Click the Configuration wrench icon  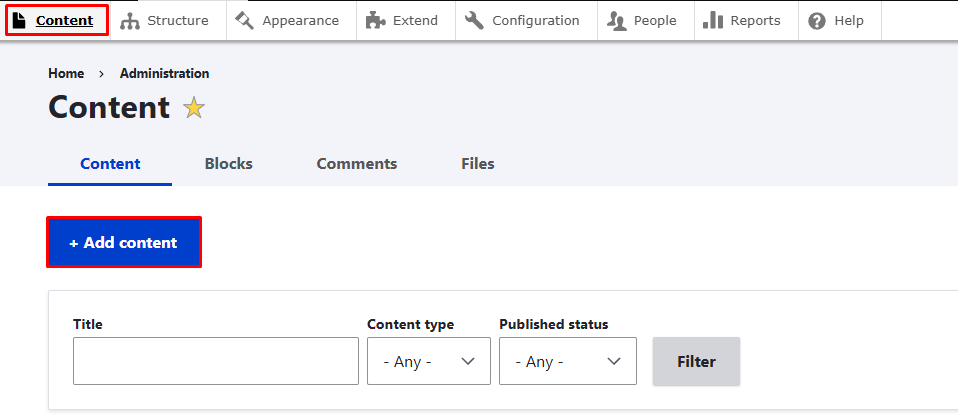point(474,21)
